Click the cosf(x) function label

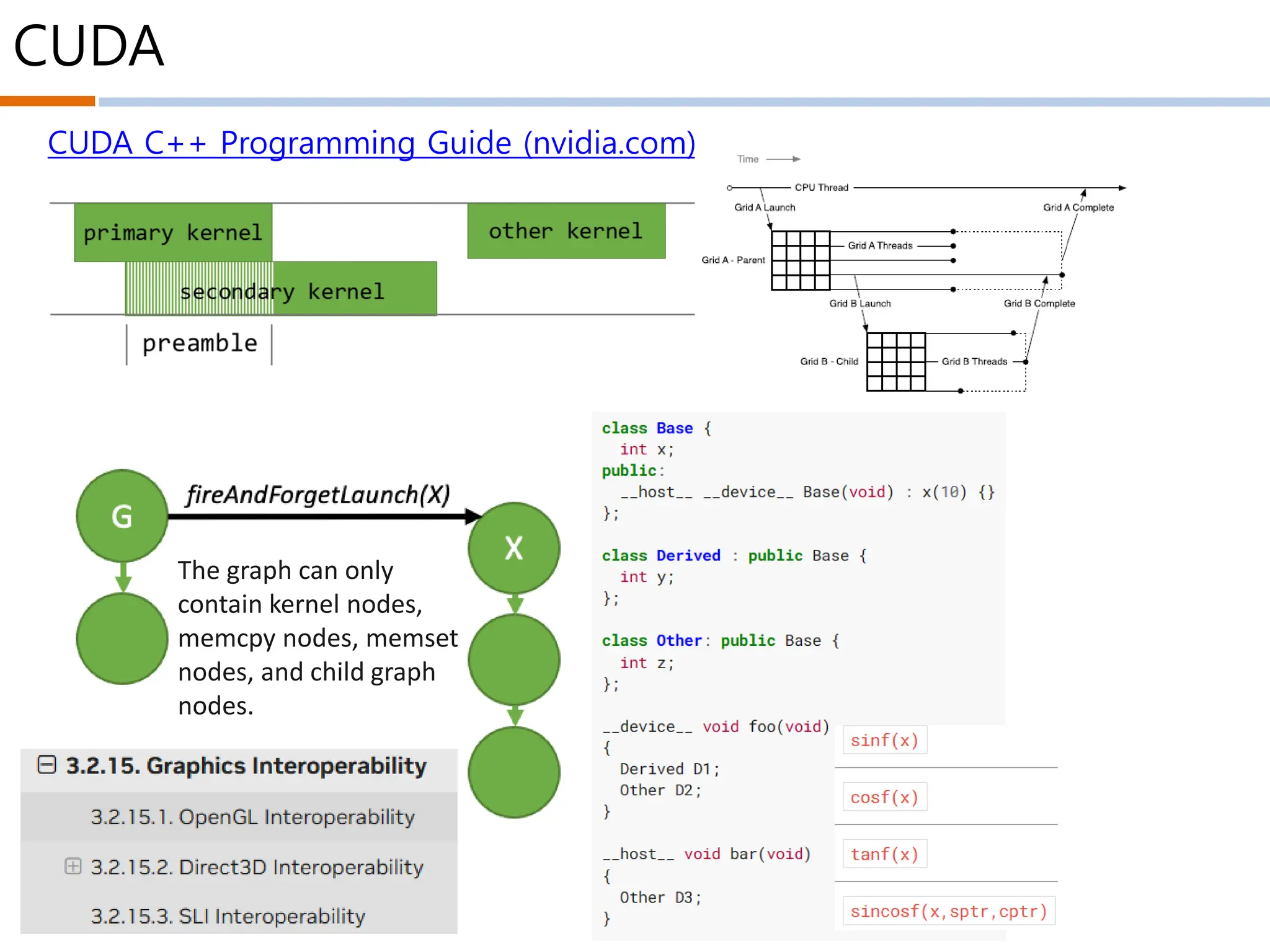(884, 797)
